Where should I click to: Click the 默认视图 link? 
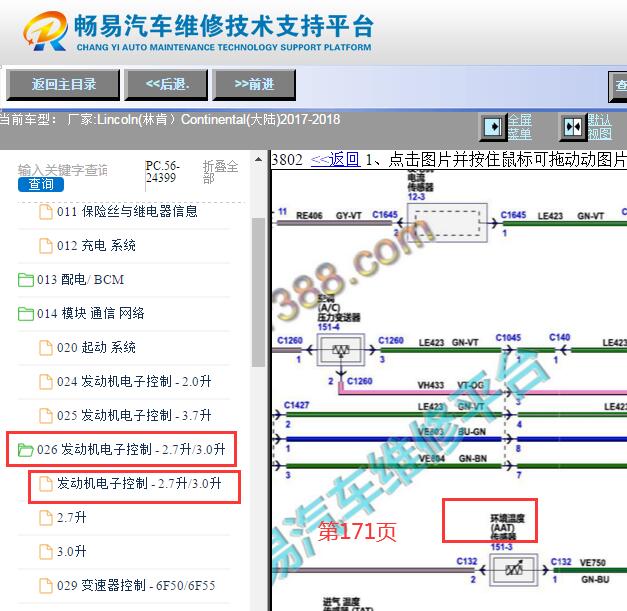click(x=599, y=126)
